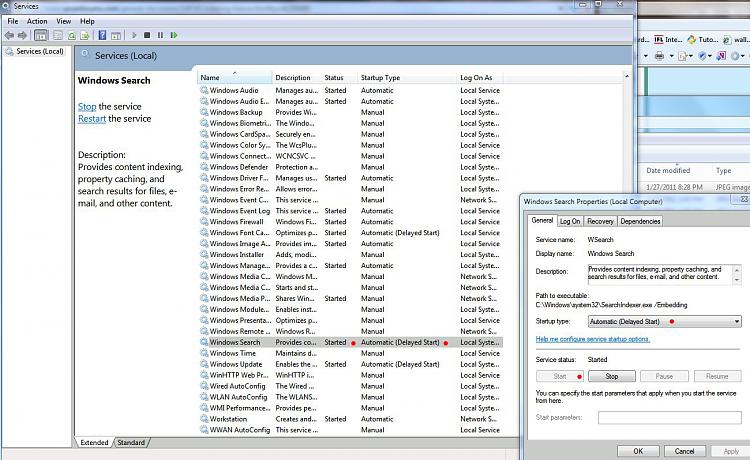Screen dimensions: 750x460
Task: Click the gear icon beside Windows Defender
Action: tap(204, 167)
